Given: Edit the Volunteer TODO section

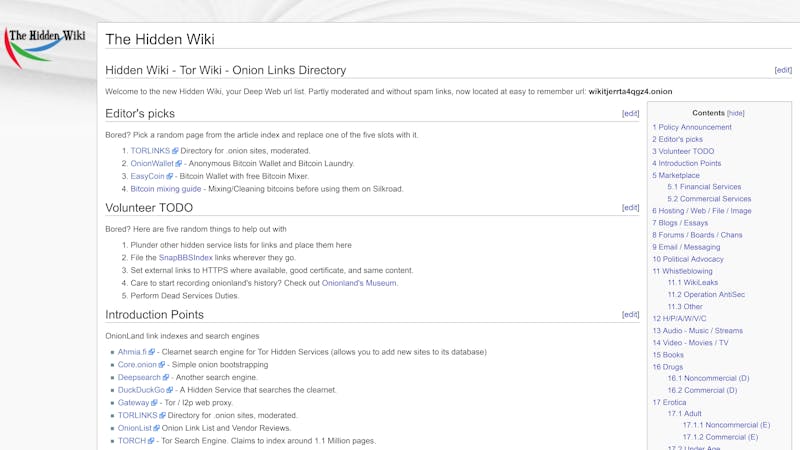Looking at the screenshot, I should [631, 208].
